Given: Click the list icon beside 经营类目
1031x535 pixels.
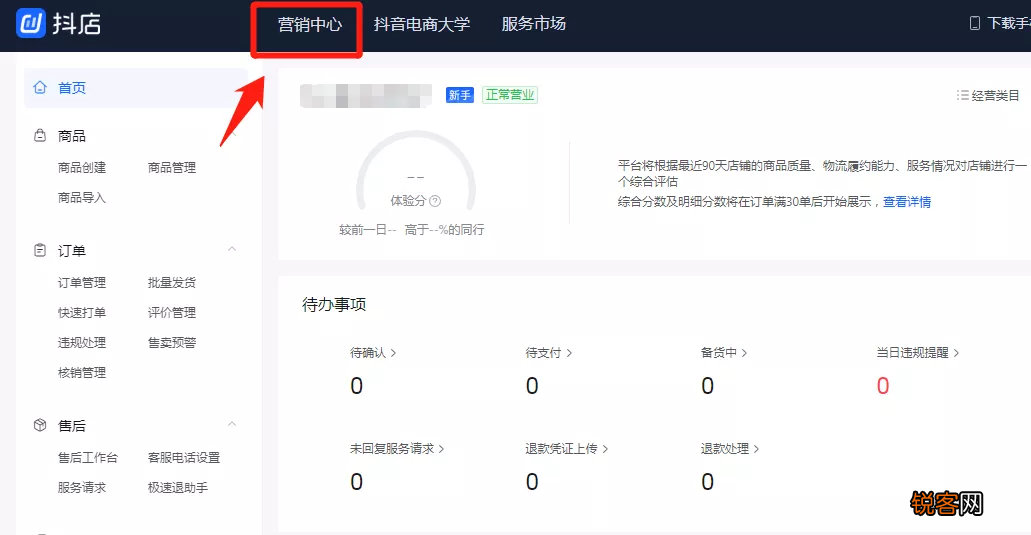Looking at the screenshot, I should tap(963, 95).
